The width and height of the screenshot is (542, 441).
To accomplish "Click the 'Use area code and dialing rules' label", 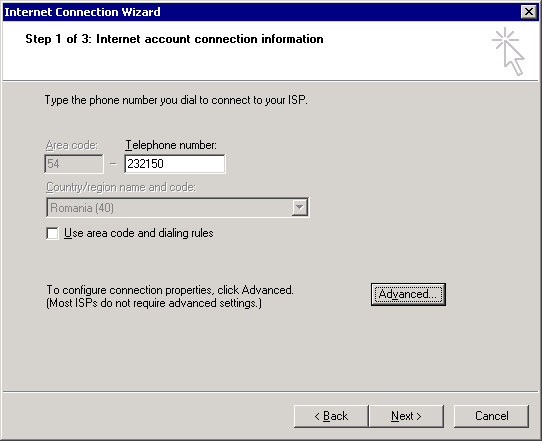I will pyautogui.click(x=139, y=233).
